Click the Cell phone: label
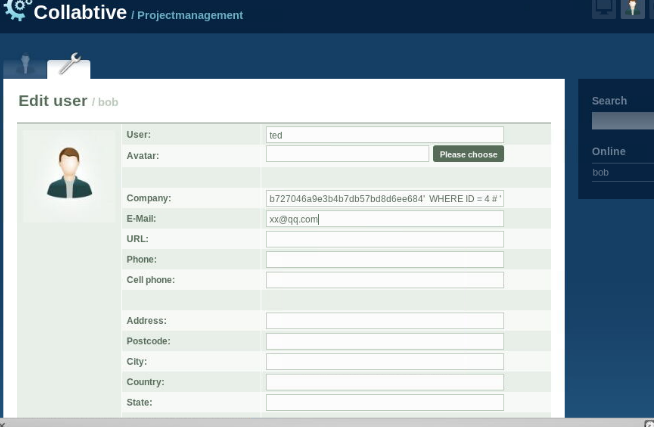The width and height of the screenshot is (654, 427). pos(151,280)
